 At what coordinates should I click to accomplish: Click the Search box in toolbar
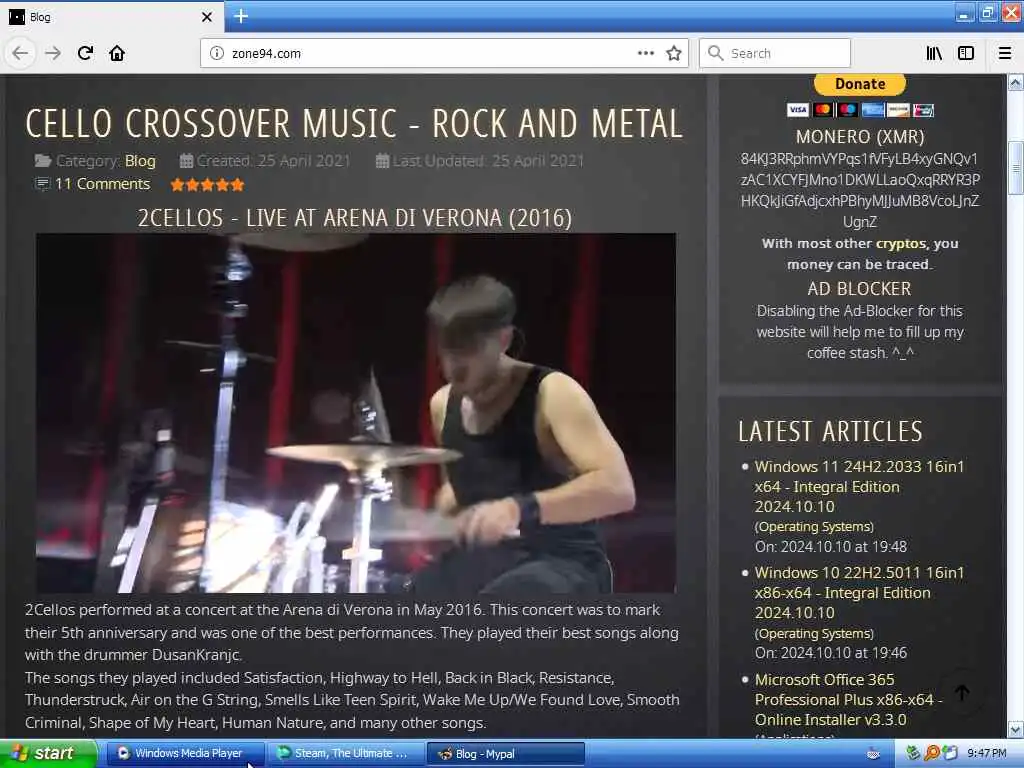(x=775, y=53)
